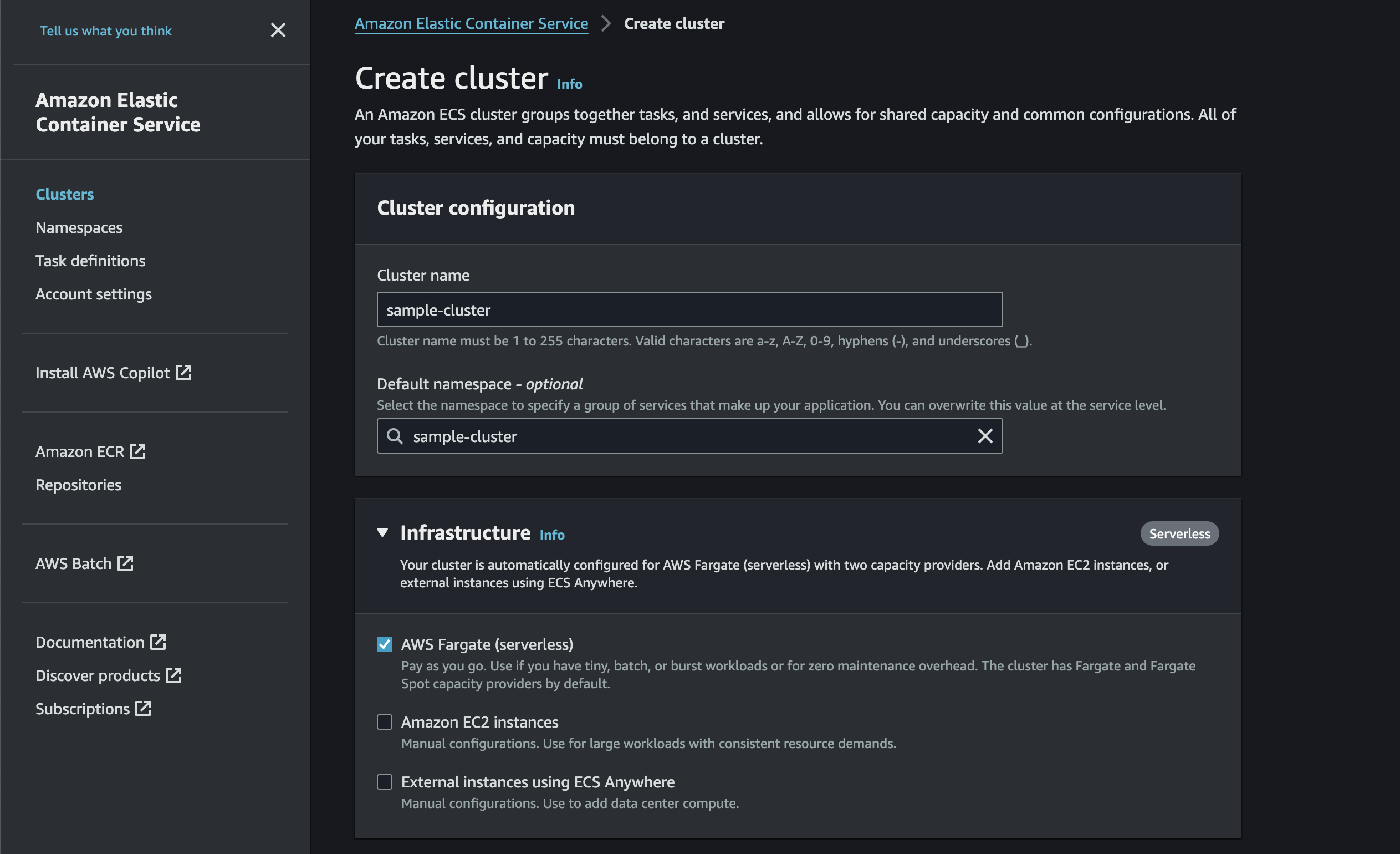Enable External instances using ECS Anywhere
This screenshot has width=1400, height=854.
[x=385, y=782]
